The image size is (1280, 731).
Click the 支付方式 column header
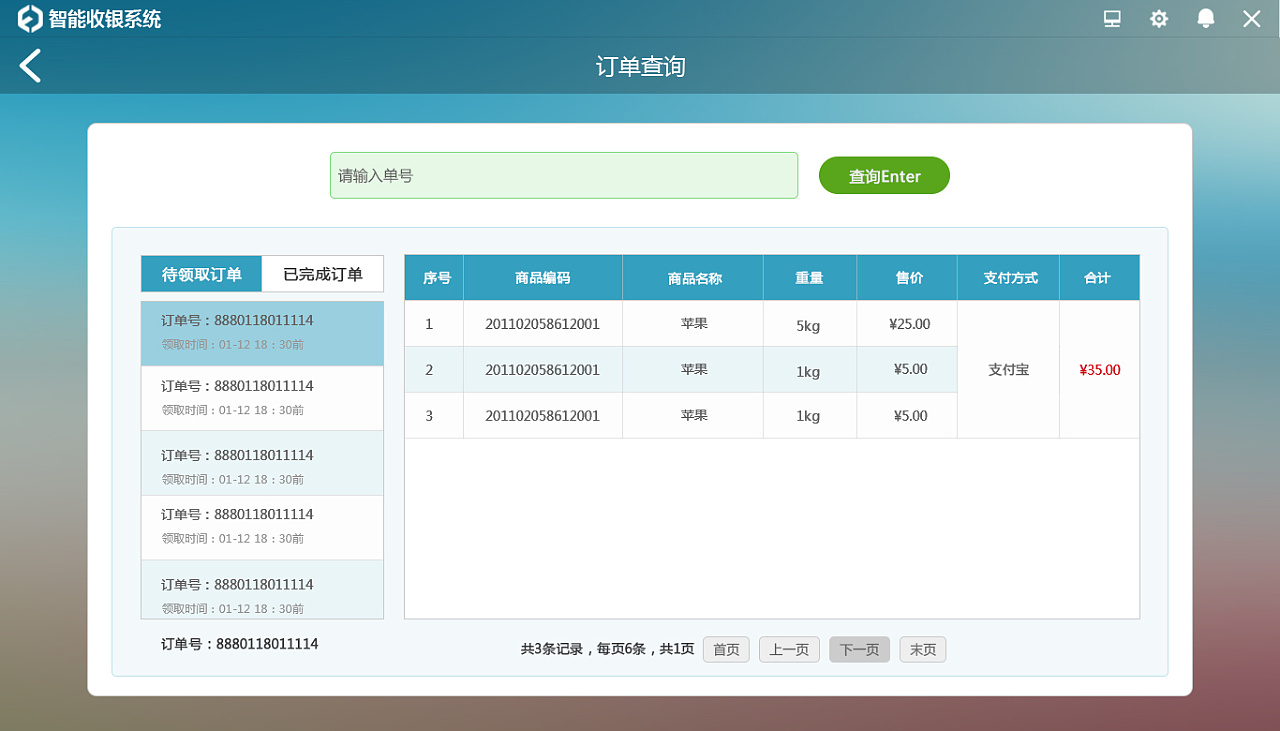pyautogui.click(x=1008, y=277)
